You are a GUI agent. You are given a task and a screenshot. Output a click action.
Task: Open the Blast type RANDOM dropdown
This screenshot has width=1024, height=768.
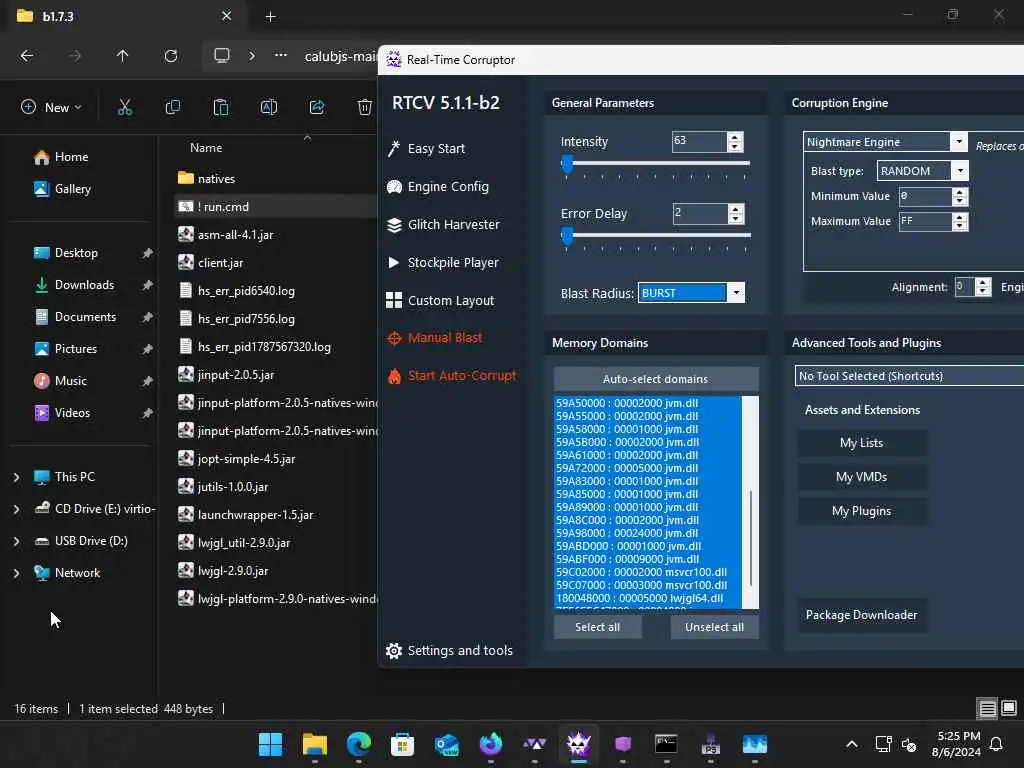[960, 171]
